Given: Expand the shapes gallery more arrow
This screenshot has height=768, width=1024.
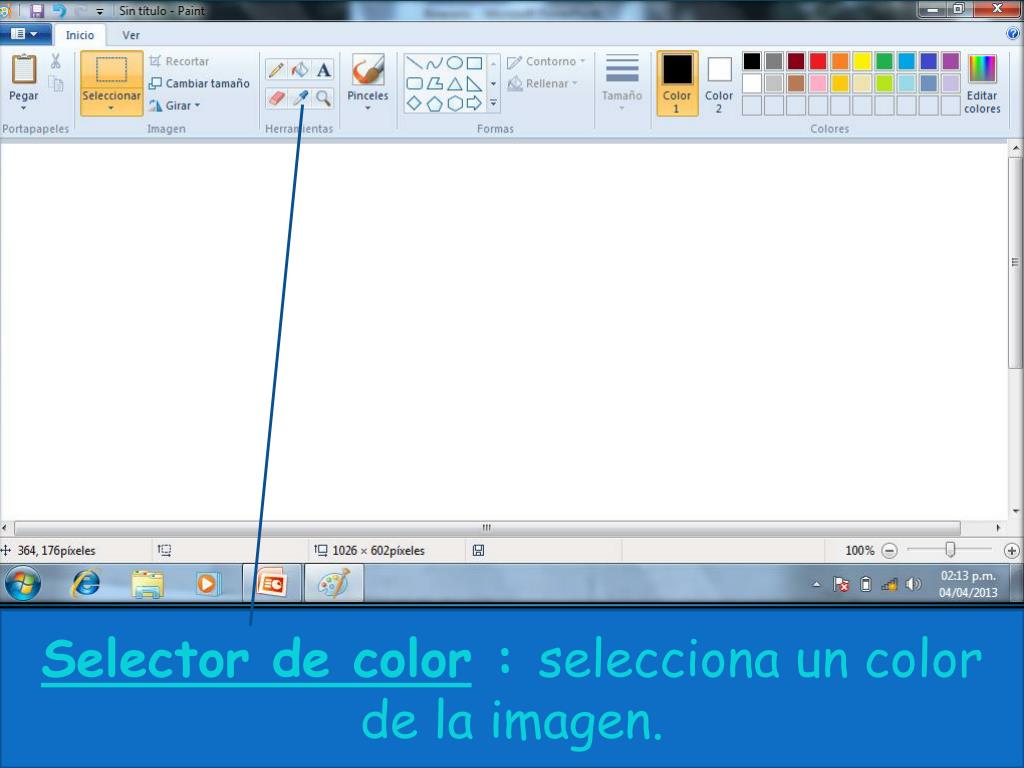Looking at the screenshot, I should tap(494, 103).
